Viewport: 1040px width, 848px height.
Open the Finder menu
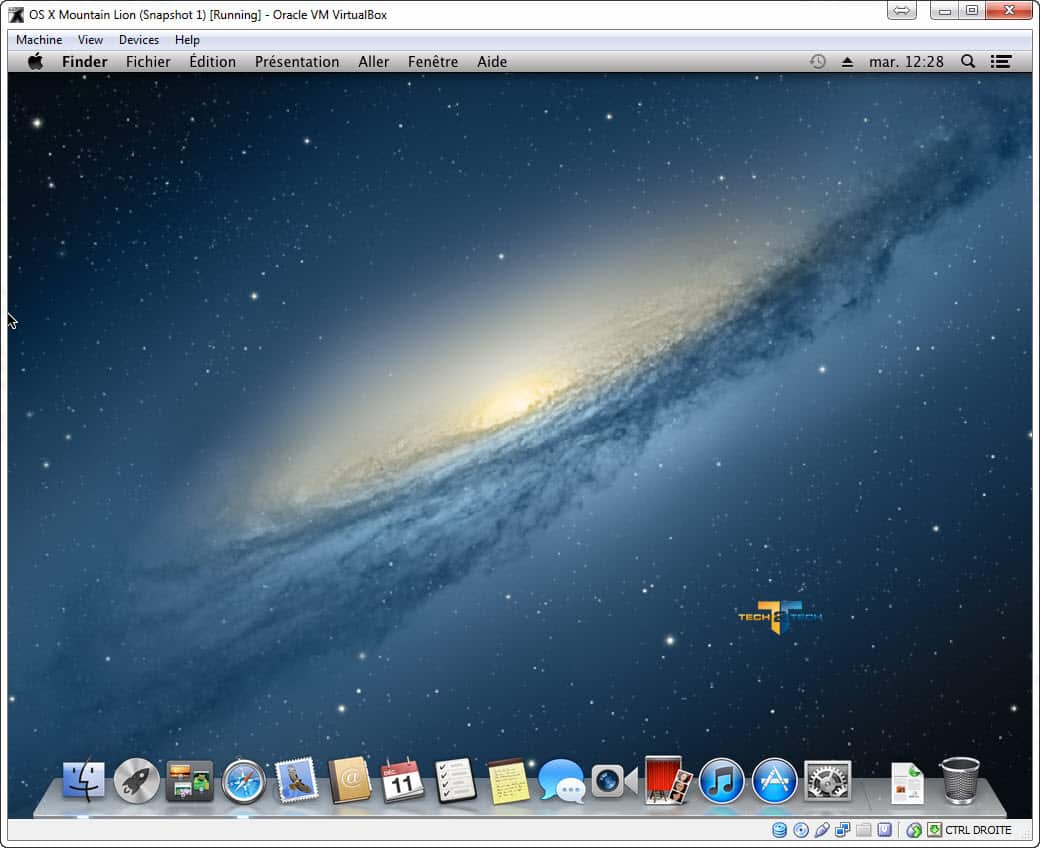tap(84, 62)
